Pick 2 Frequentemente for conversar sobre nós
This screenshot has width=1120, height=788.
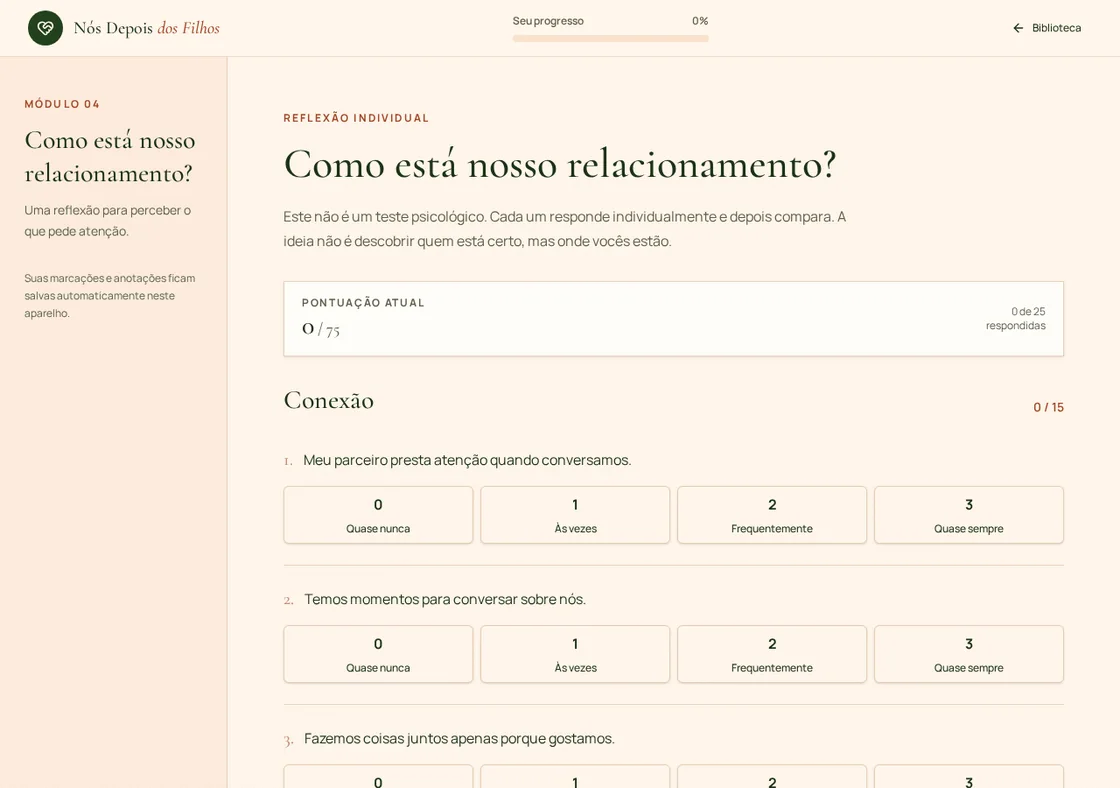pyautogui.click(x=772, y=654)
